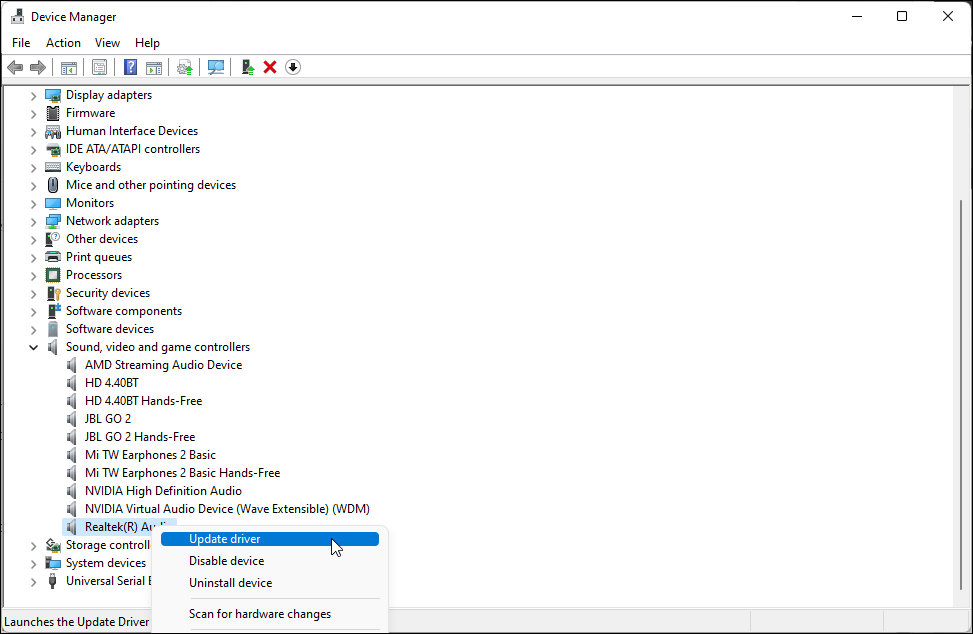Click the Security devices key icon
The height and width of the screenshot is (634, 973).
[53, 293]
